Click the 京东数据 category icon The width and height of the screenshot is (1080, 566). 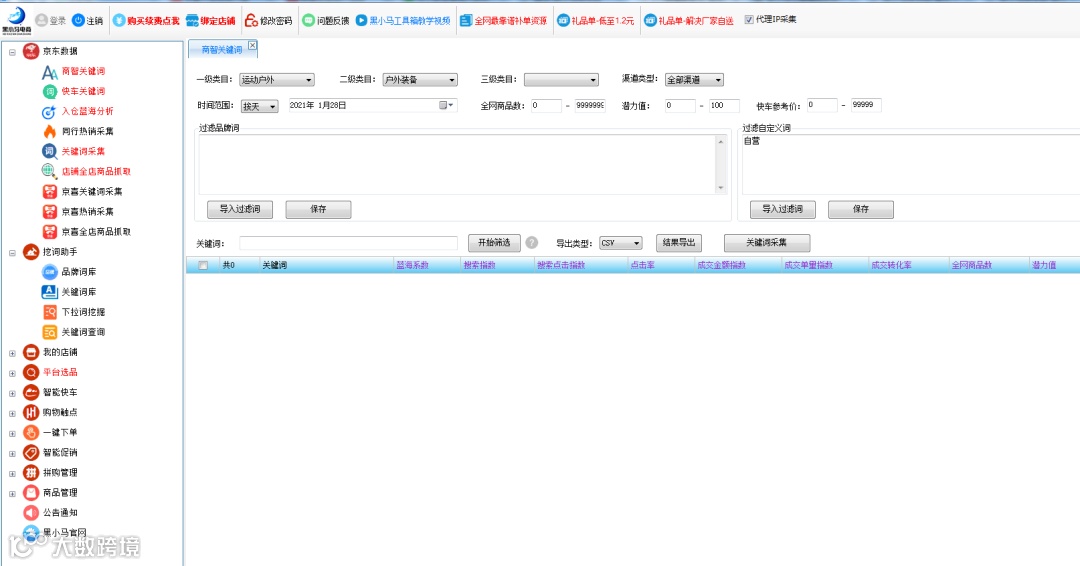(x=30, y=51)
